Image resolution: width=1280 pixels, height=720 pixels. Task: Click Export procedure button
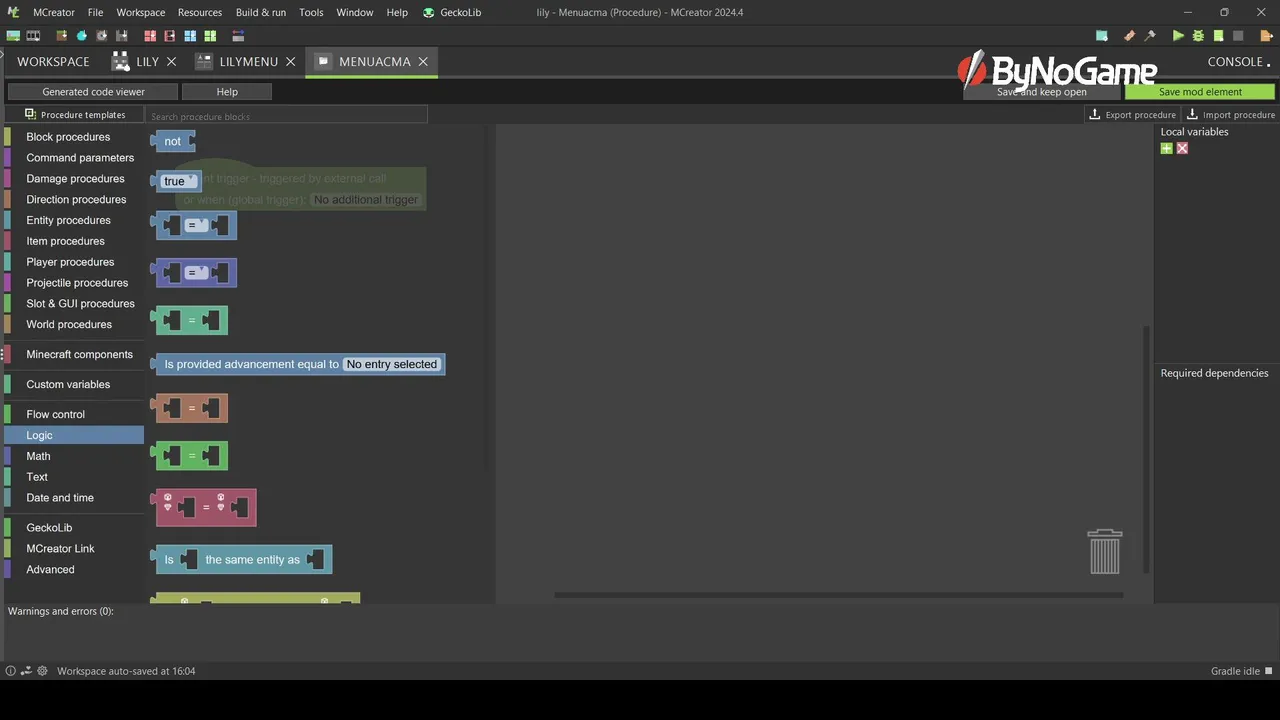(1132, 115)
